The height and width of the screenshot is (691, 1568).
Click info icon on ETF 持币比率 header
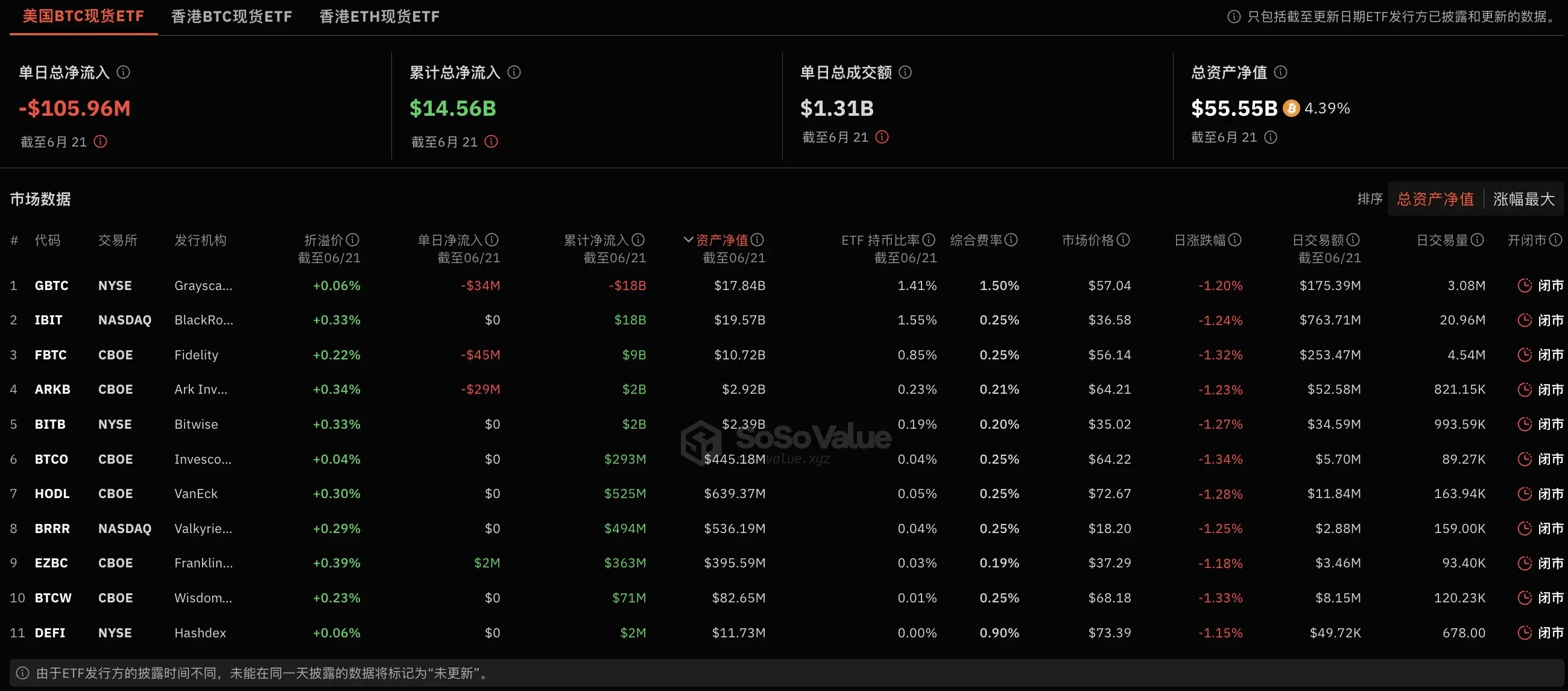[x=929, y=240]
